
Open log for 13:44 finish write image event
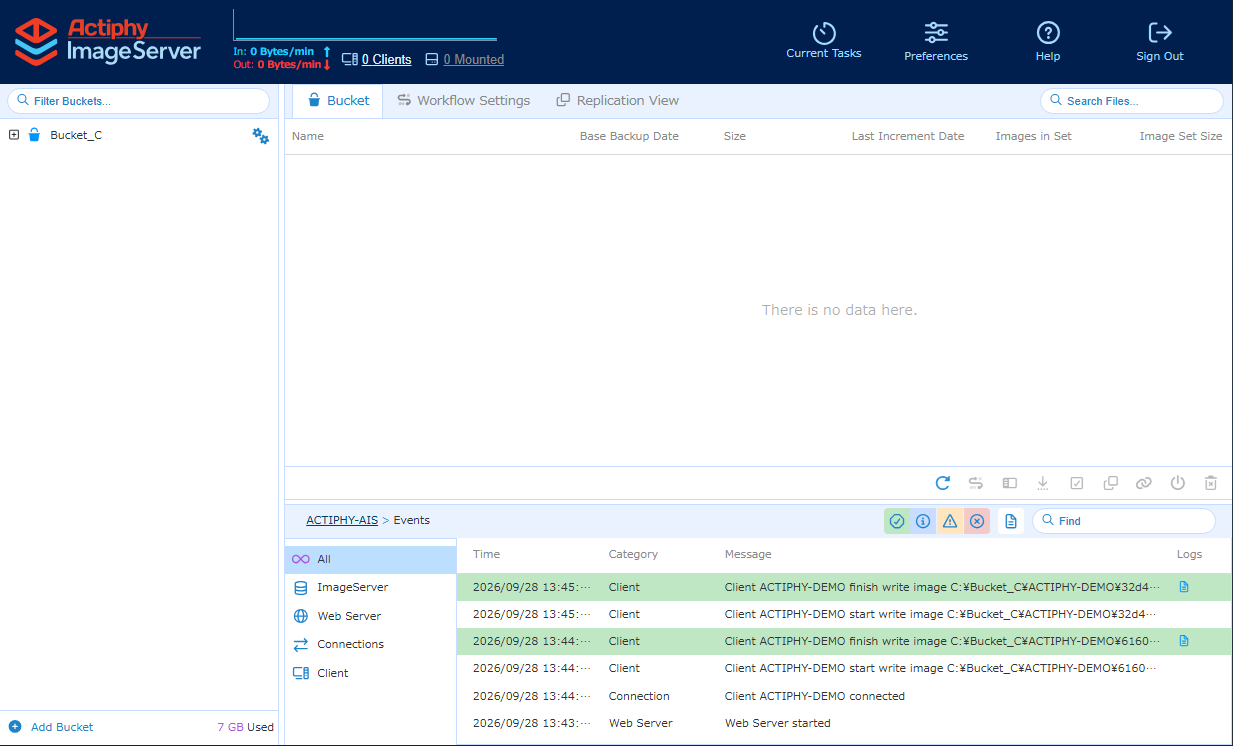point(1184,641)
